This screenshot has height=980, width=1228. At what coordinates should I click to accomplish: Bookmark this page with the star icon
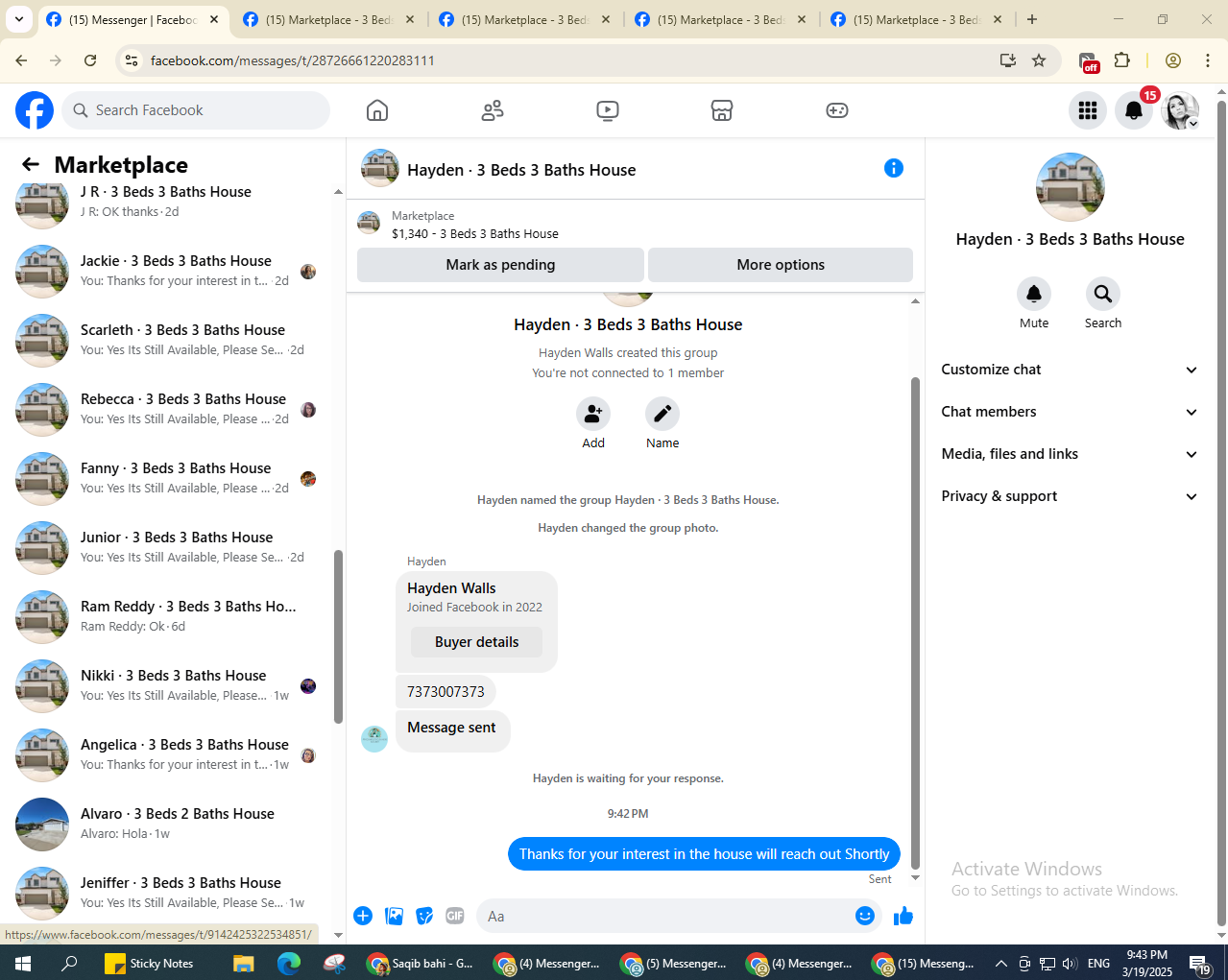[1039, 60]
